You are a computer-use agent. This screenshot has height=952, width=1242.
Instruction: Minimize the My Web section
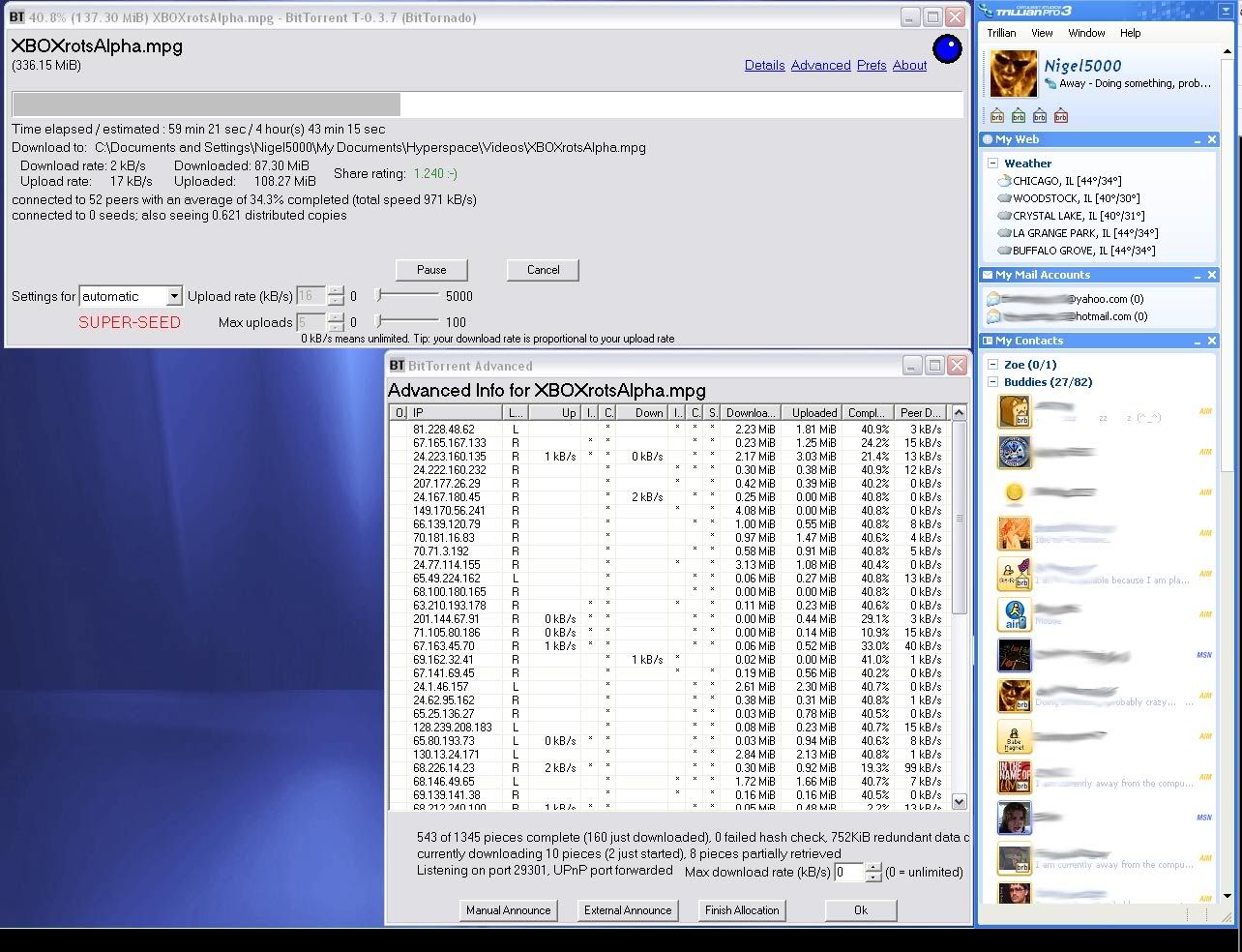[x=1198, y=139]
